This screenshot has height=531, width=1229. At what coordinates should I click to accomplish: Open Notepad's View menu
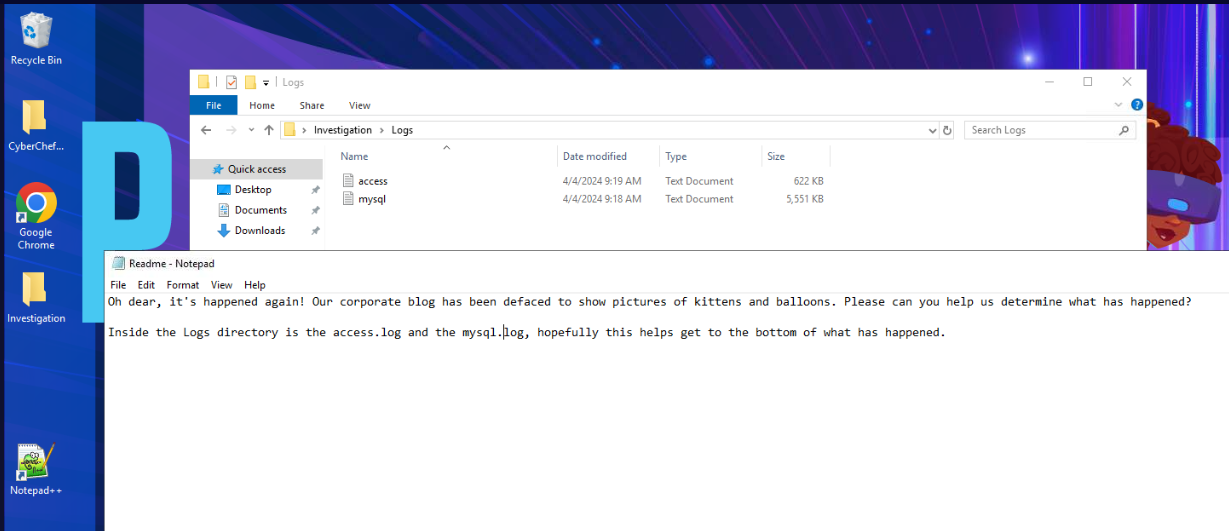[222, 285]
